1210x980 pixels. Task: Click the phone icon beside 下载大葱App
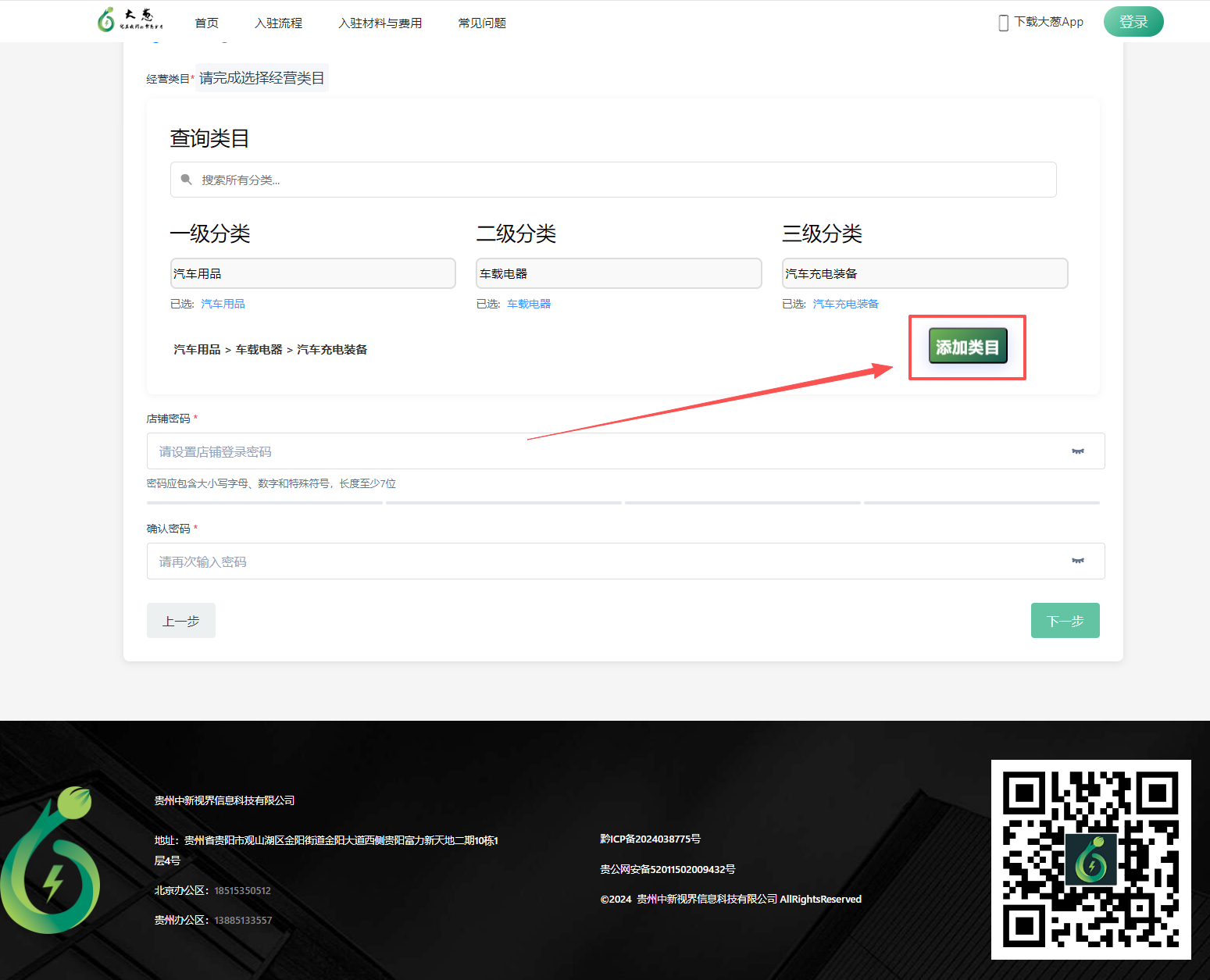1003,23
